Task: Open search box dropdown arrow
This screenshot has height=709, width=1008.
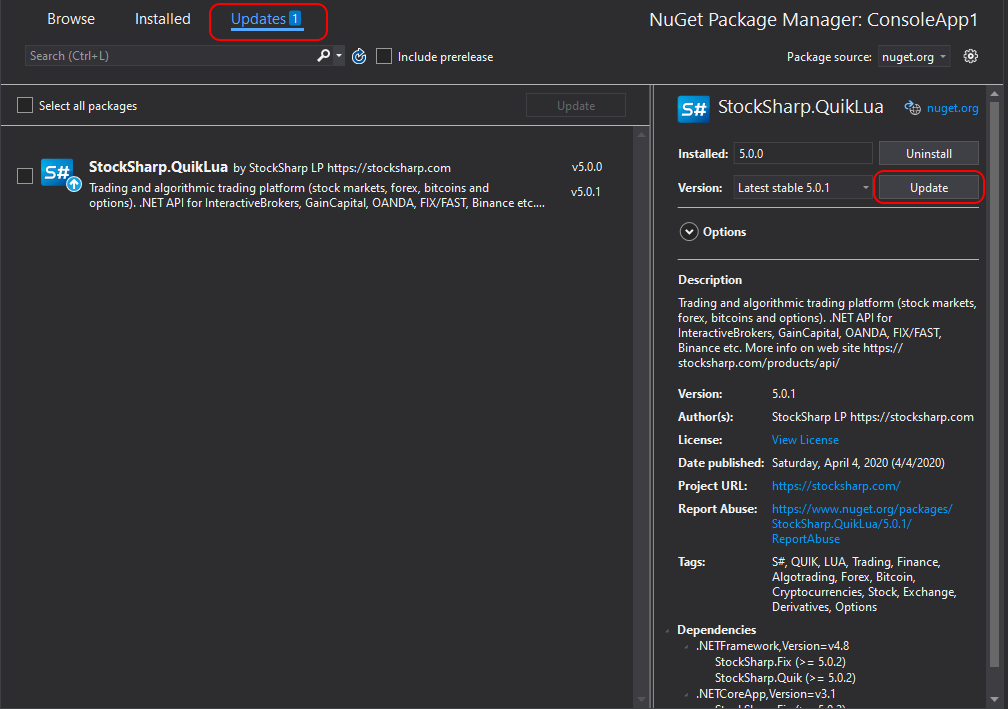Action: click(339, 56)
